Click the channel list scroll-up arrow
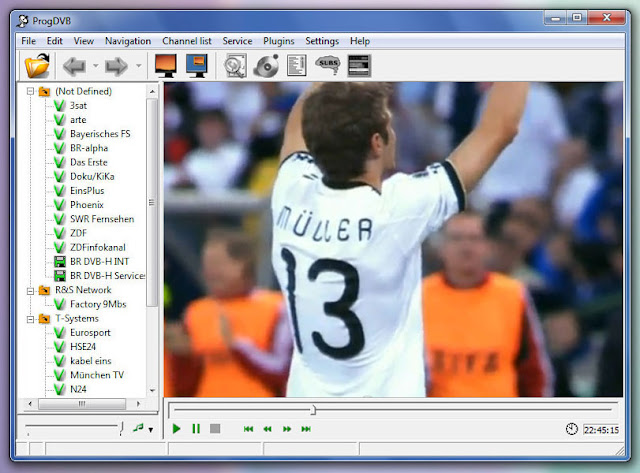This screenshot has width=640, height=473. [152, 91]
